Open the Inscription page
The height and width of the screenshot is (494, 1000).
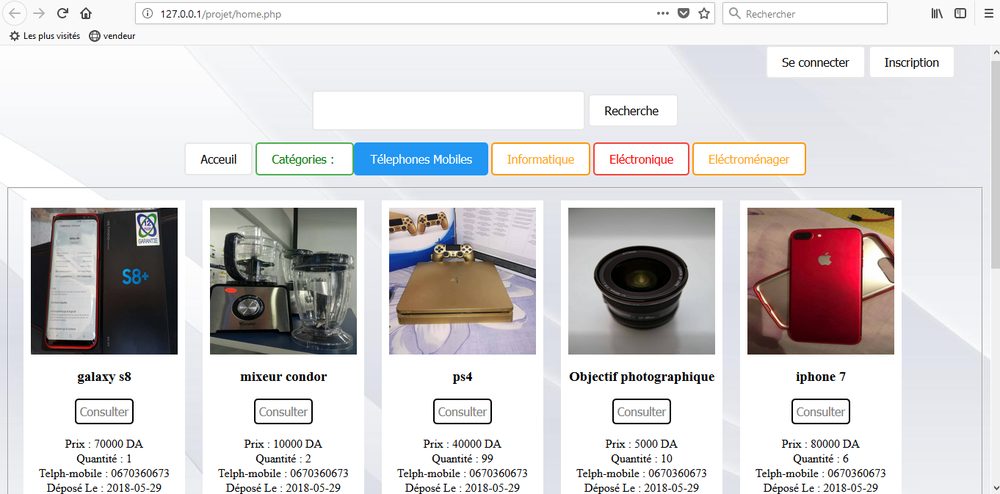pos(911,62)
